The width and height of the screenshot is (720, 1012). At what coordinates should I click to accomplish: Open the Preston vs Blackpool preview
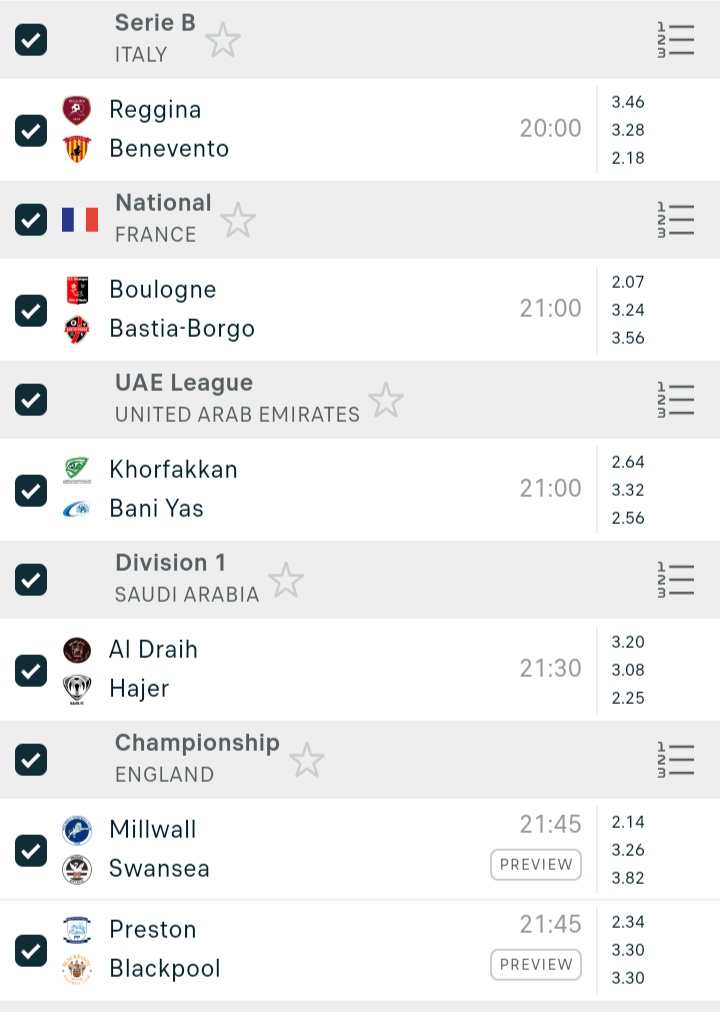(536, 965)
